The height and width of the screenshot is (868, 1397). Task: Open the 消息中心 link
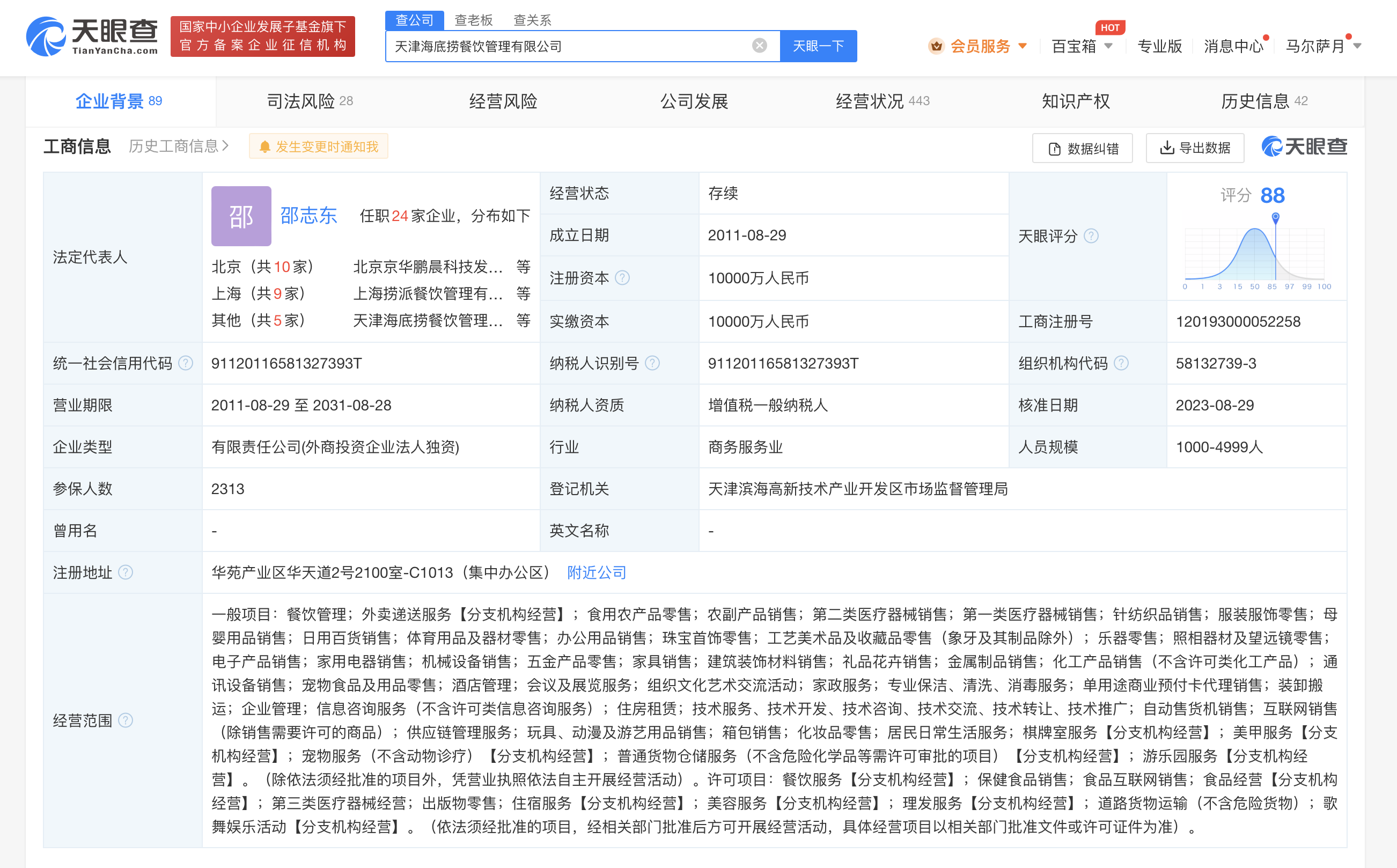1233,46
